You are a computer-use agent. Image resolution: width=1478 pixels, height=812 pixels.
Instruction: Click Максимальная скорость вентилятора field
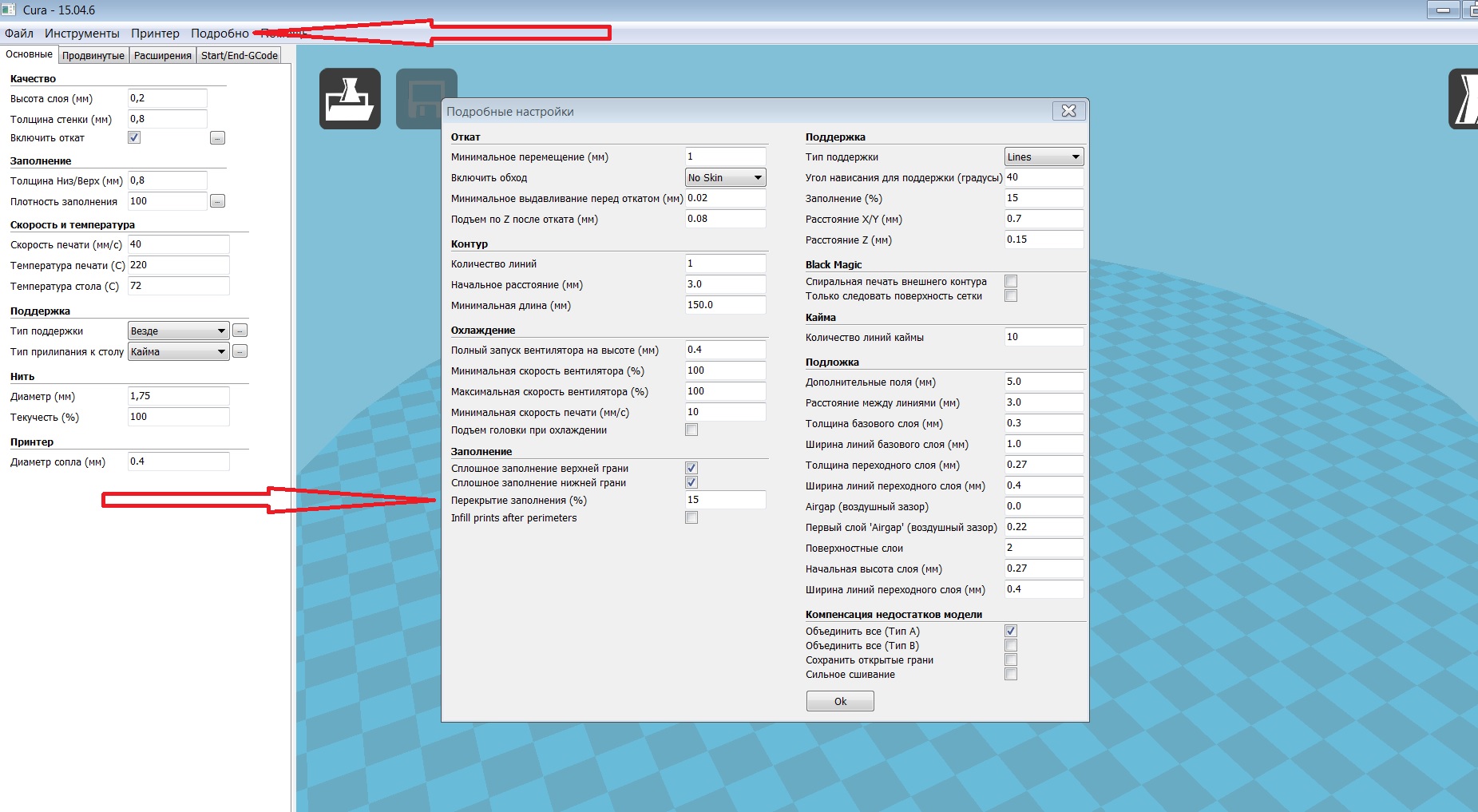tap(725, 391)
